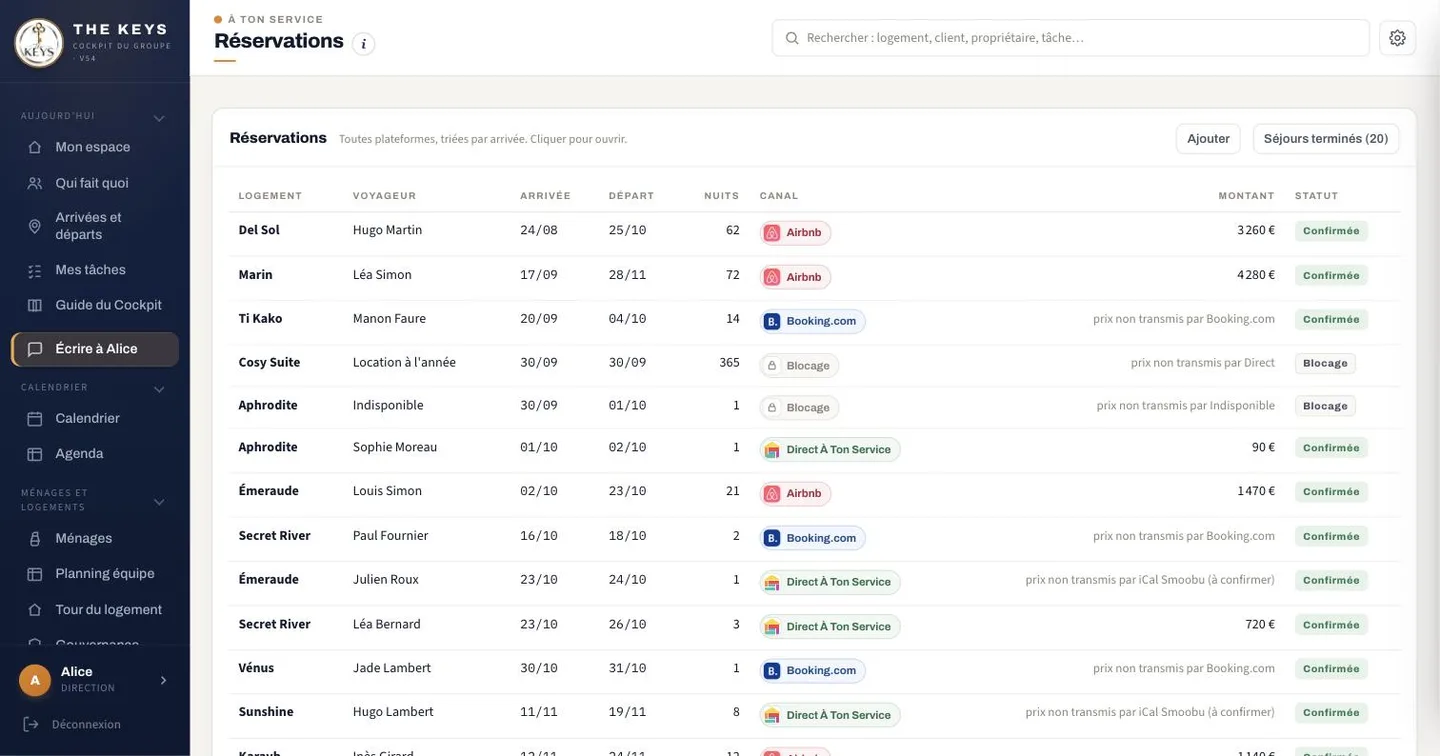This screenshot has width=1440, height=756.
Task: Collapse the Calendrier sidebar section
Action: pyautogui.click(x=159, y=389)
